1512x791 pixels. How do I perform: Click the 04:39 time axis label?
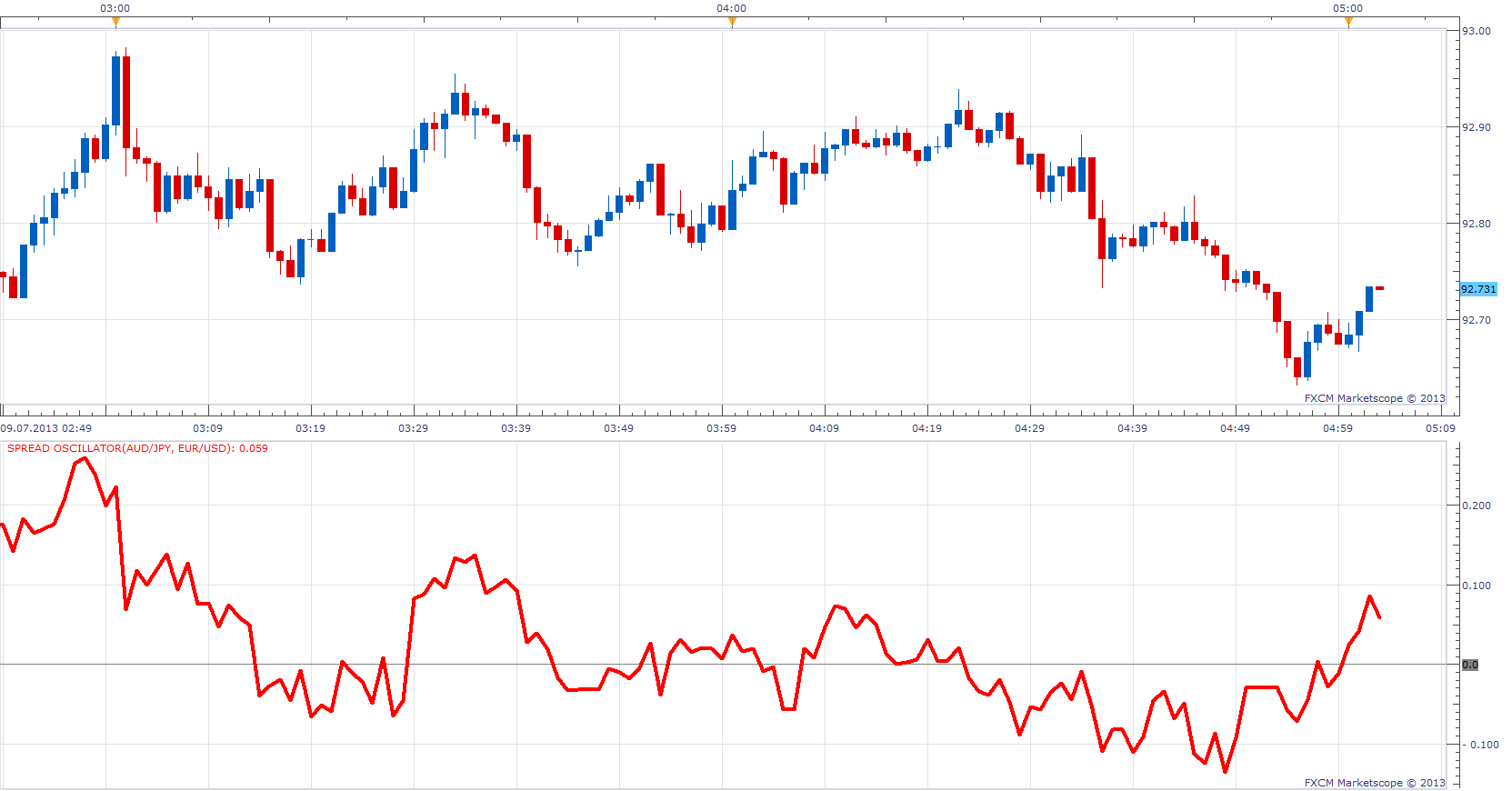pyautogui.click(x=1133, y=428)
